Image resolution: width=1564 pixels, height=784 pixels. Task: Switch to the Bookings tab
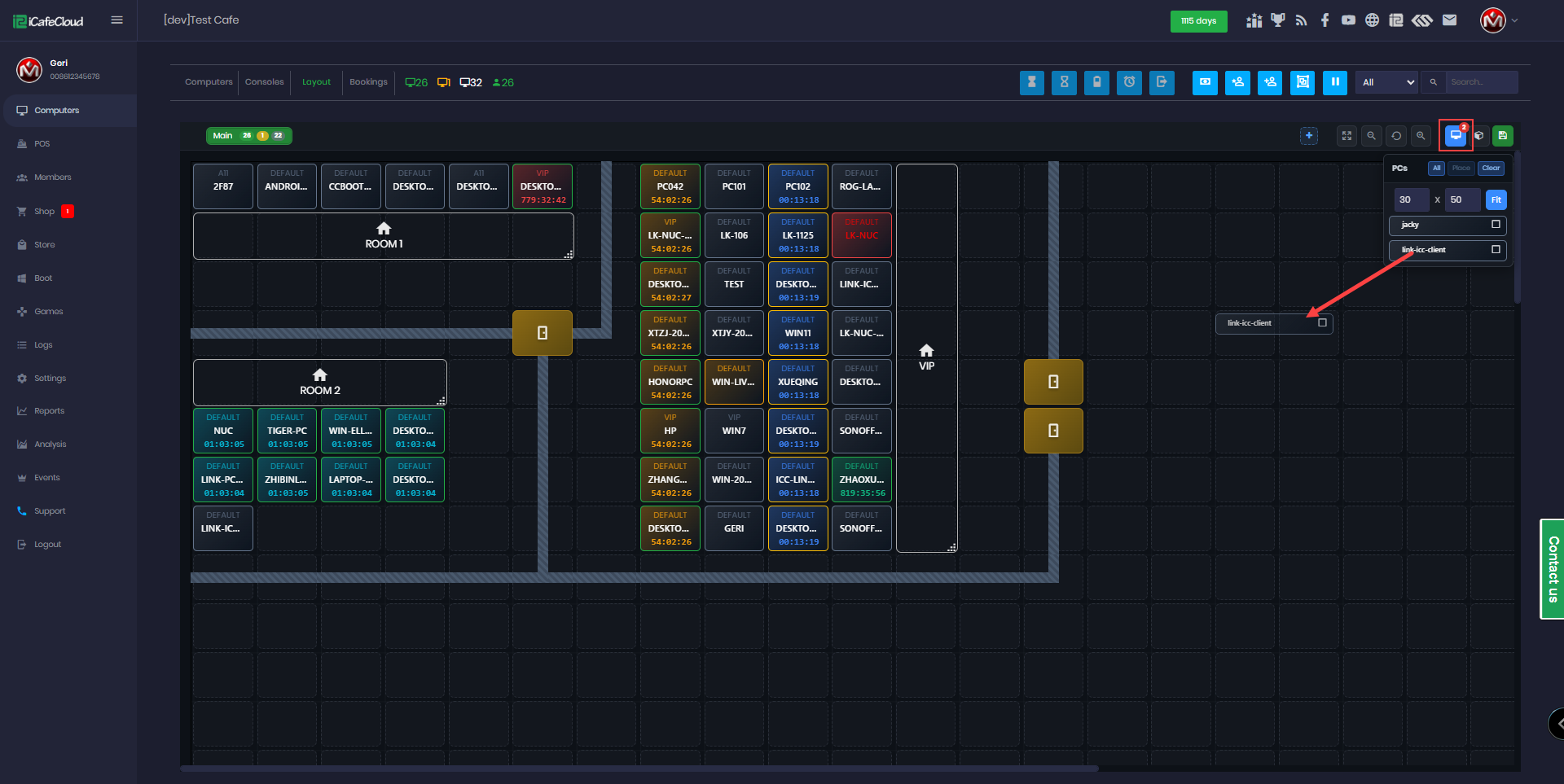(368, 82)
